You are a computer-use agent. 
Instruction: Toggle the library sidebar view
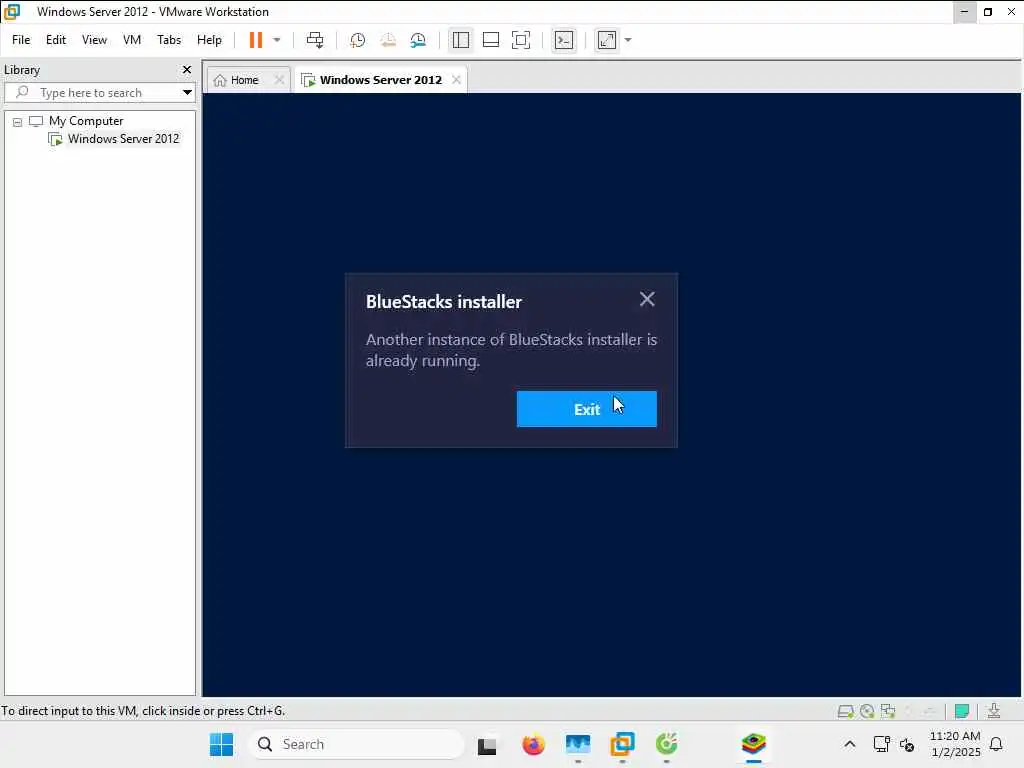click(x=460, y=40)
